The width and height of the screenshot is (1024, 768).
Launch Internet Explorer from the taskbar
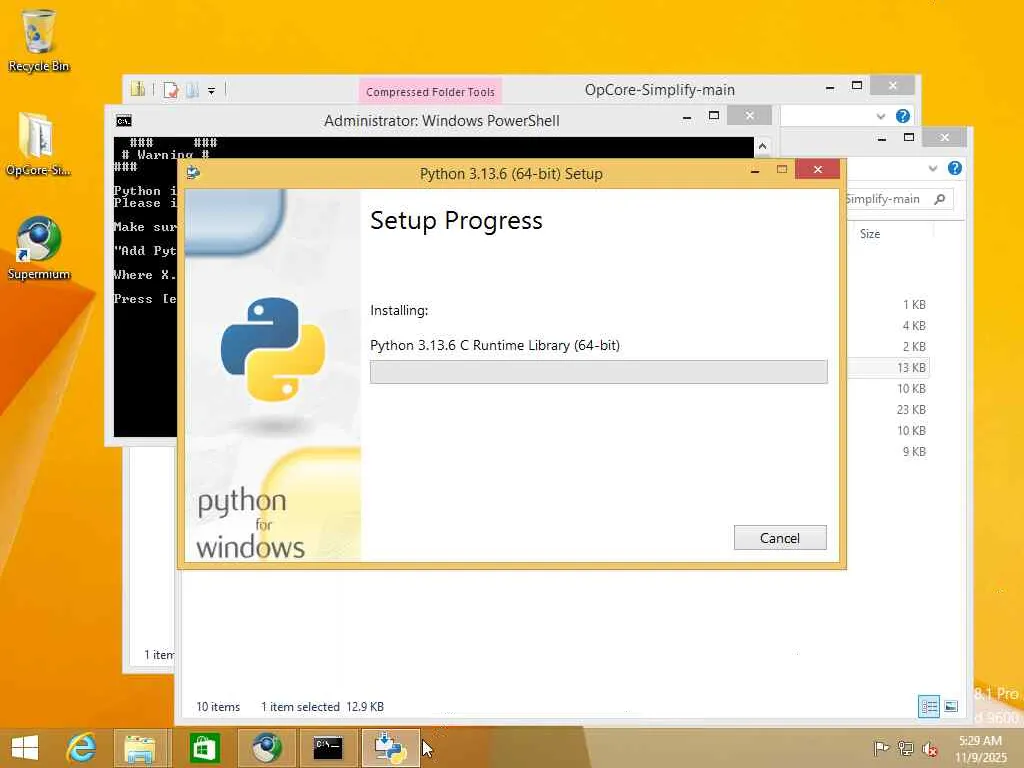tap(82, 748)
